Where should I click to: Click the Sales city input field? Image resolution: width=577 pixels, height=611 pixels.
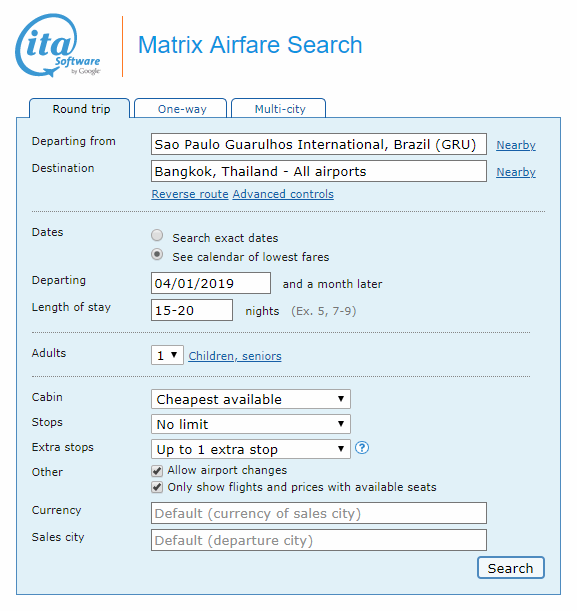coord(319,540)
